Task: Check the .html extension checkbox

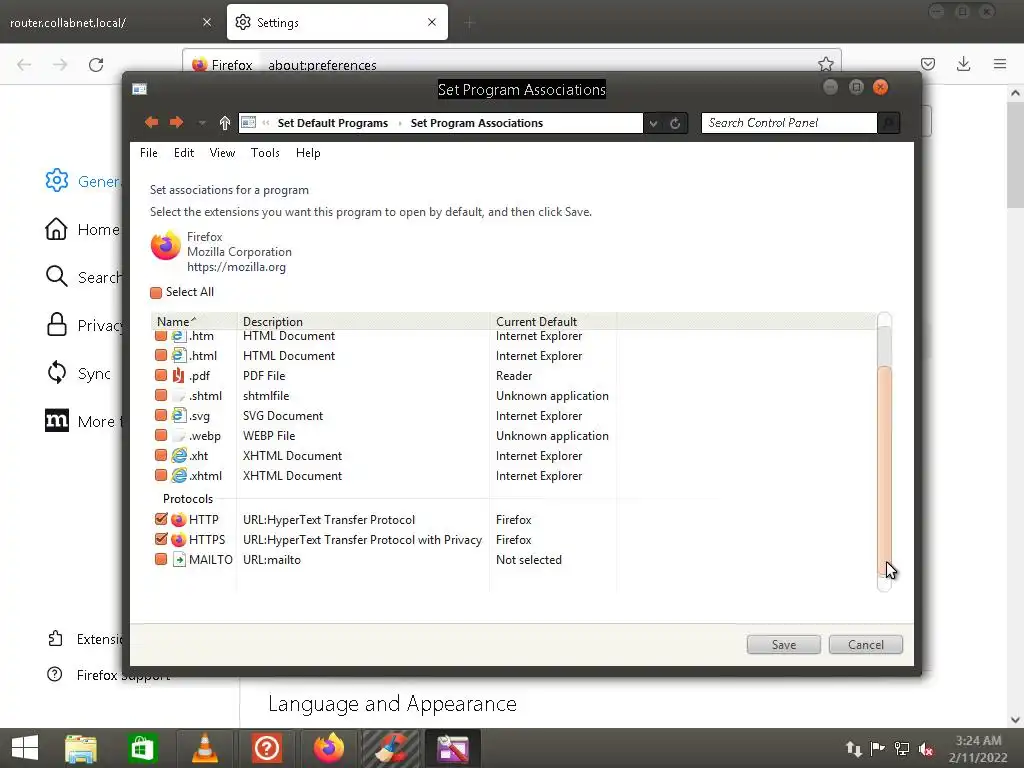Action: pyautogui.click(x=161, y=355)
